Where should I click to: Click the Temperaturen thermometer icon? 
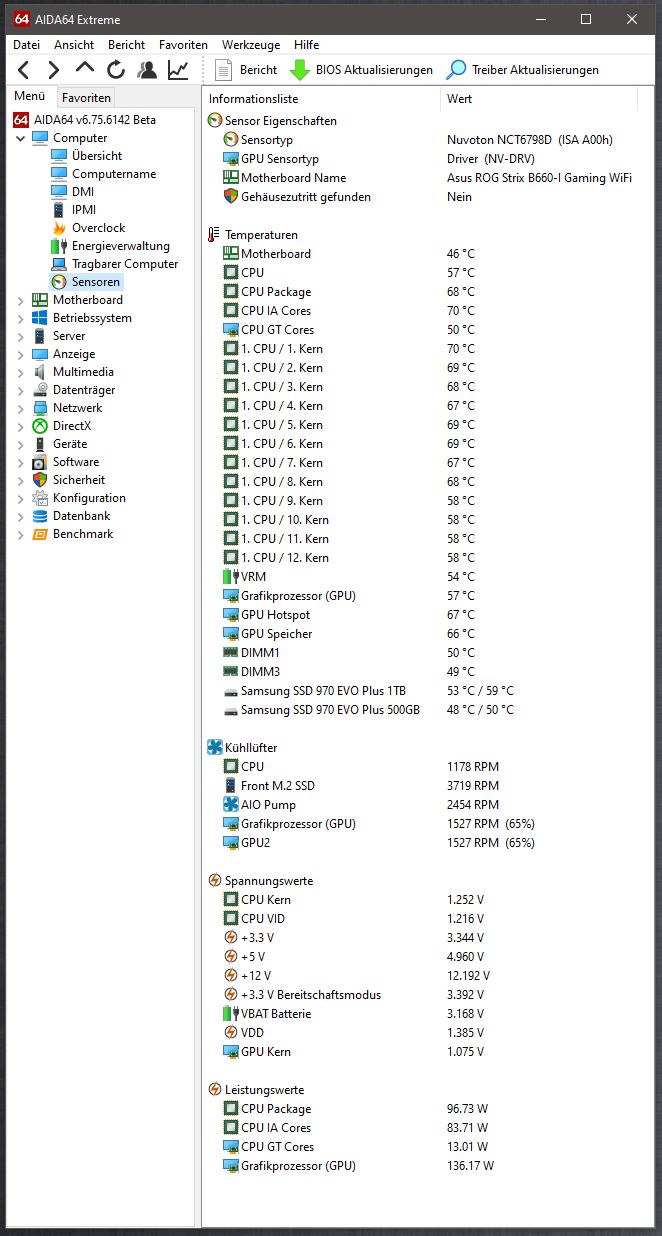[215, 235]
